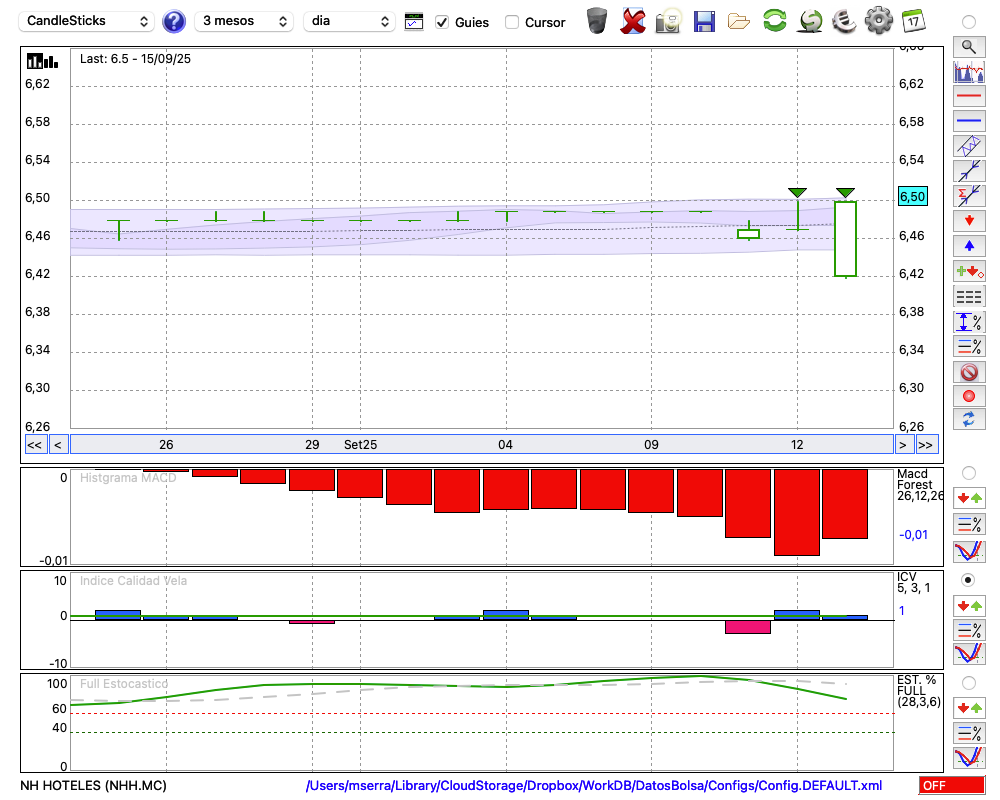Click the green refresh arrows icon
1000x800 pixels.
pos(774,21)
